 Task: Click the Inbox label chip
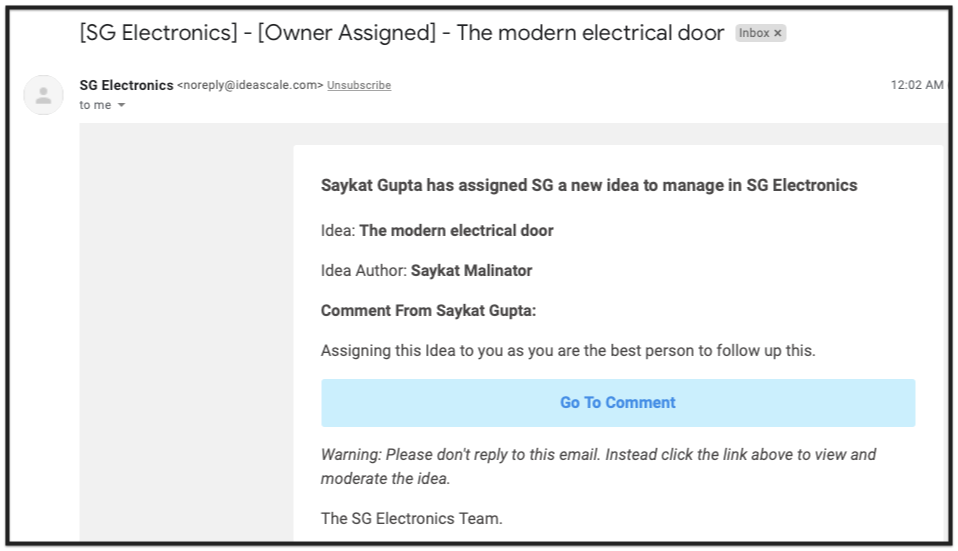pos(760,33)
